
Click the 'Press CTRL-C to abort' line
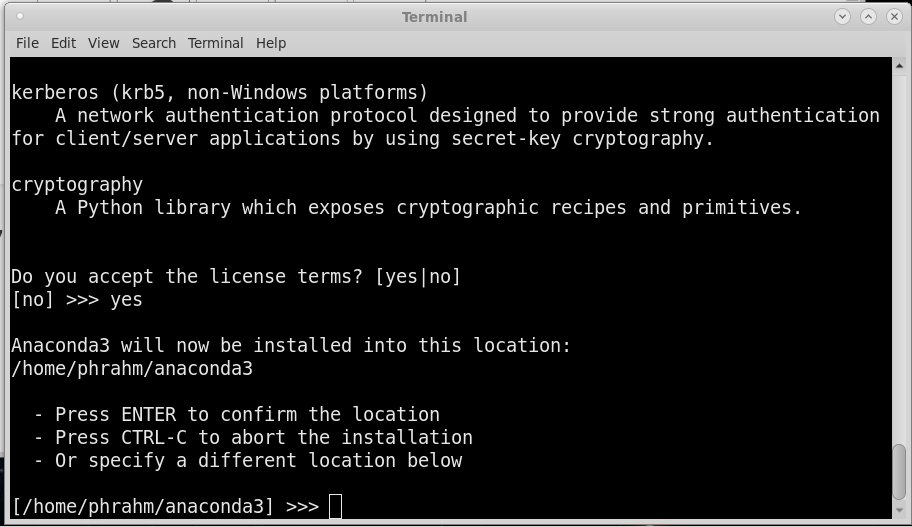pos(253,437)
